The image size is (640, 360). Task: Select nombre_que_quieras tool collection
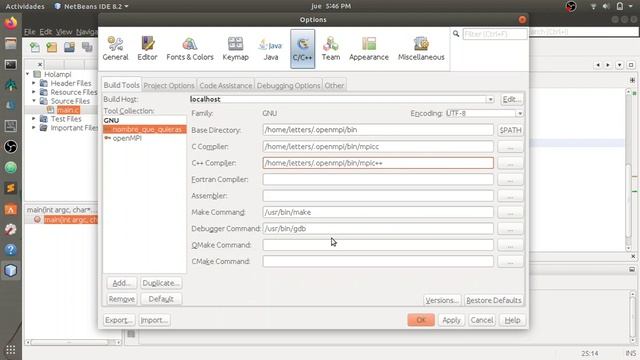point(145,129)
